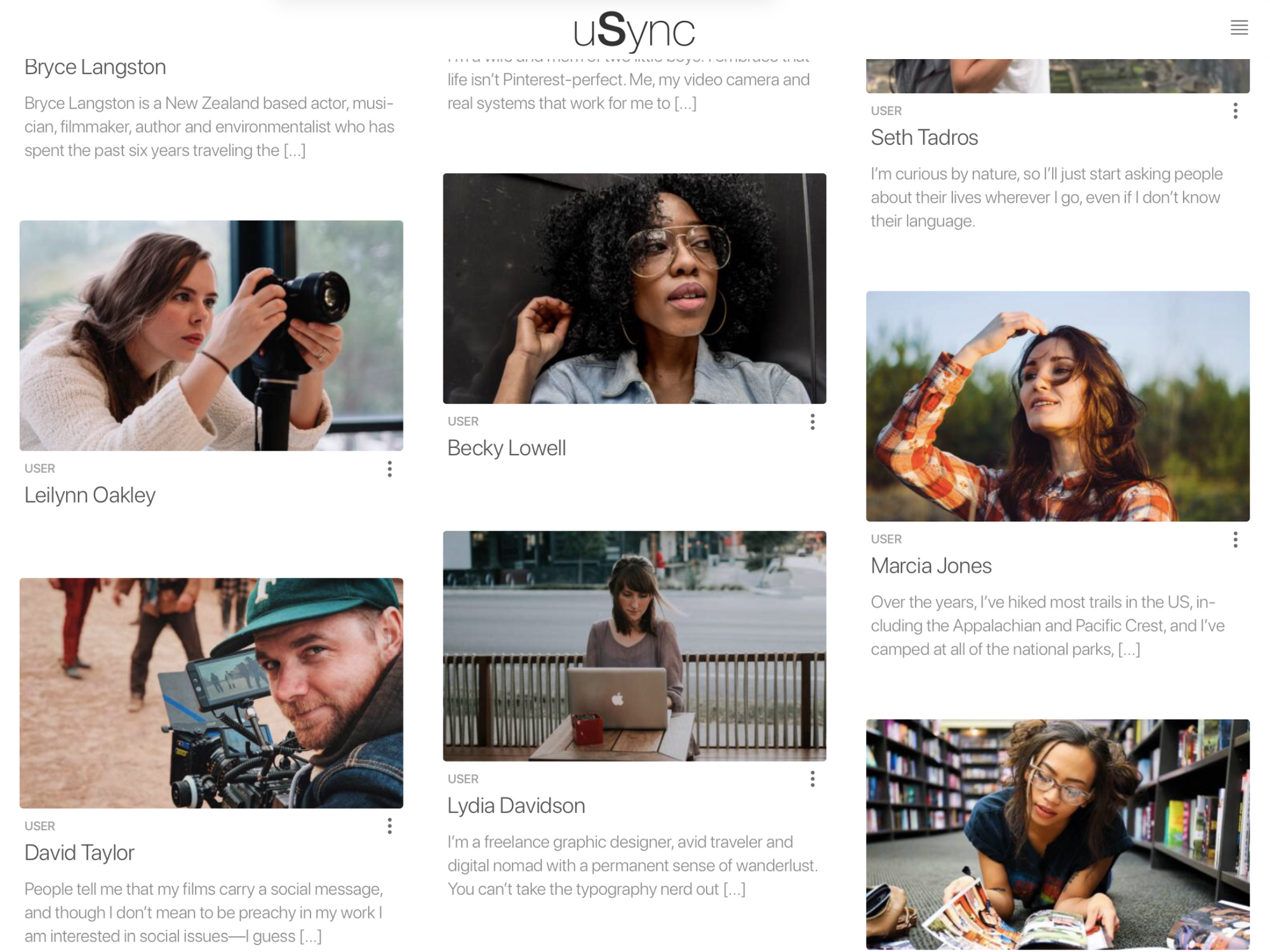Go to David Taylor's profile name
The image size is (1270, 952).
(79, 852)
